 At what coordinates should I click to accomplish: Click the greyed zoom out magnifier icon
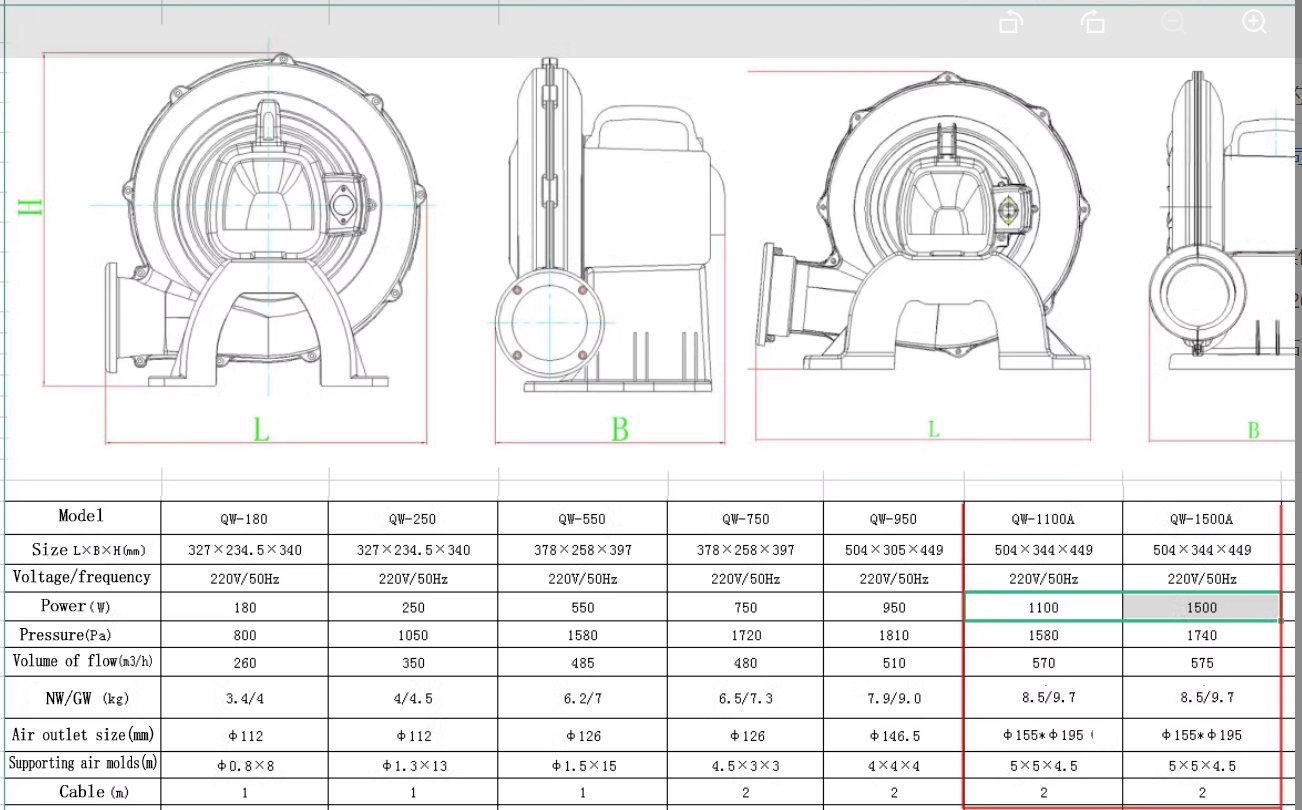1173,22
